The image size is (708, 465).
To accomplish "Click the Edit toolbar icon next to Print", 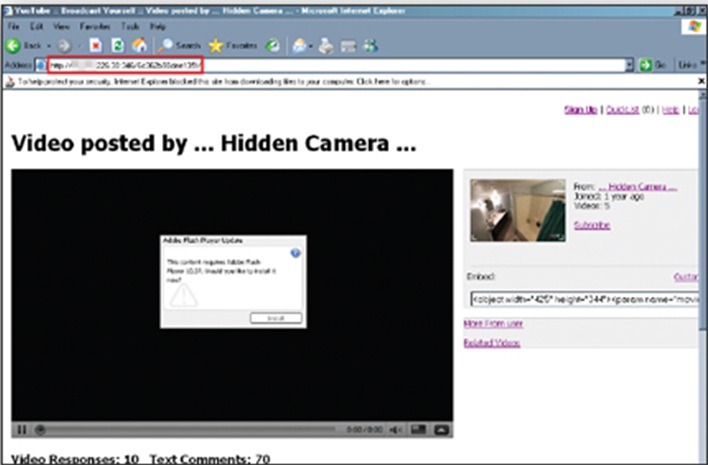I will coord(348,46).
